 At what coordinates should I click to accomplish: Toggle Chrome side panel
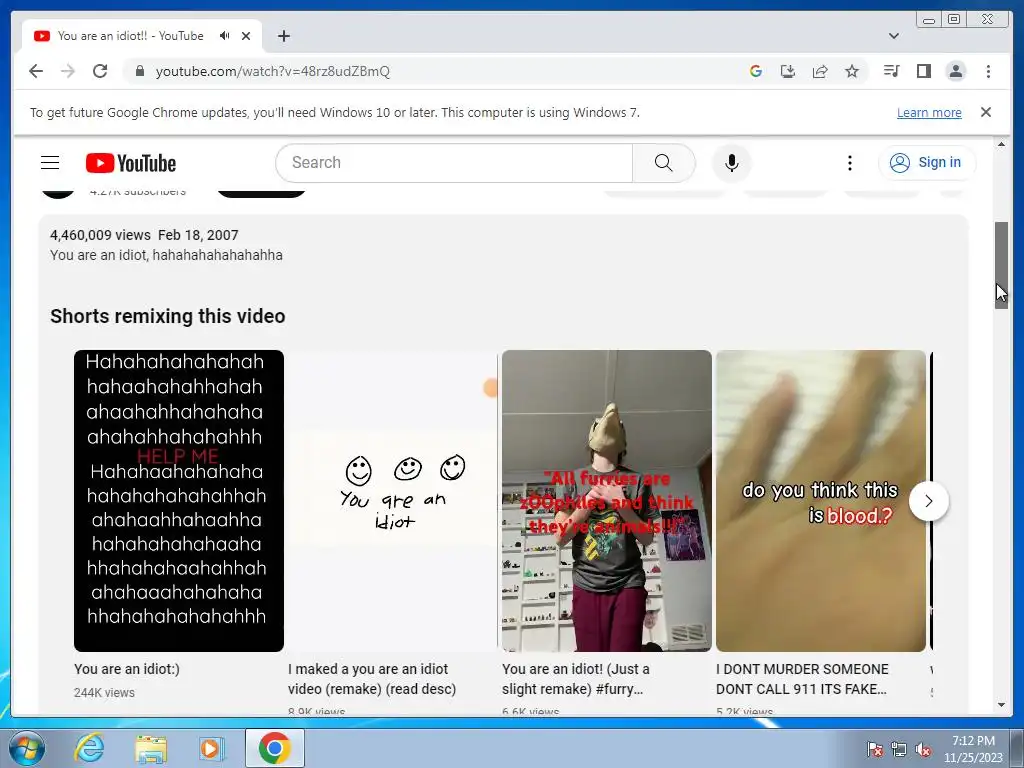tap(923, 71)
